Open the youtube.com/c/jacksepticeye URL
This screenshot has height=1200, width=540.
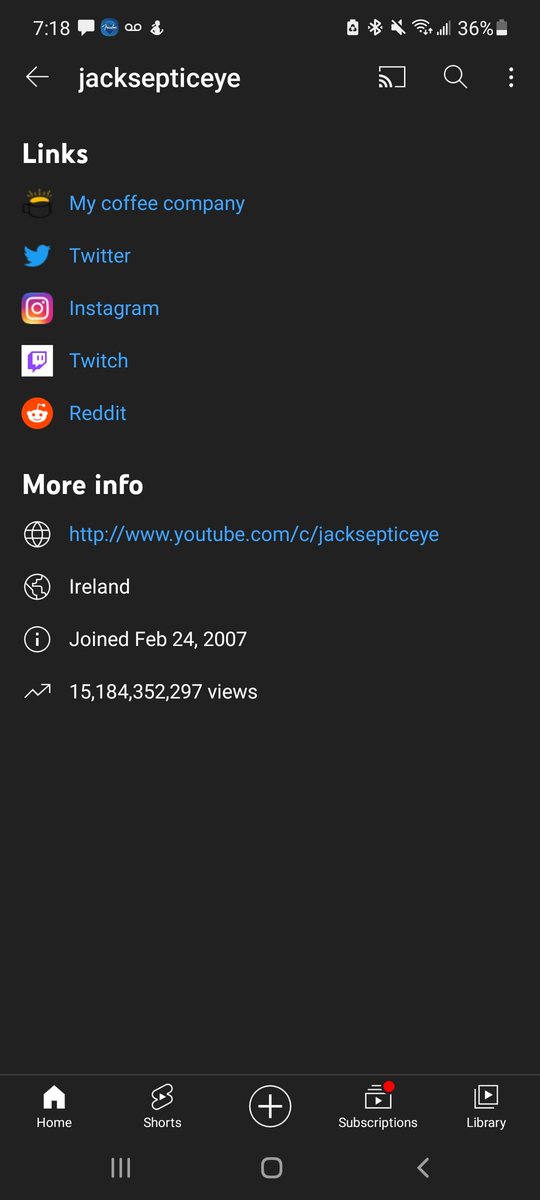click(x=254, y=534)
